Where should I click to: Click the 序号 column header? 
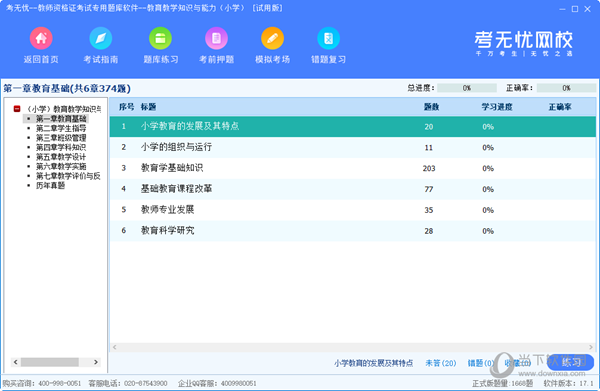(126, 107)
